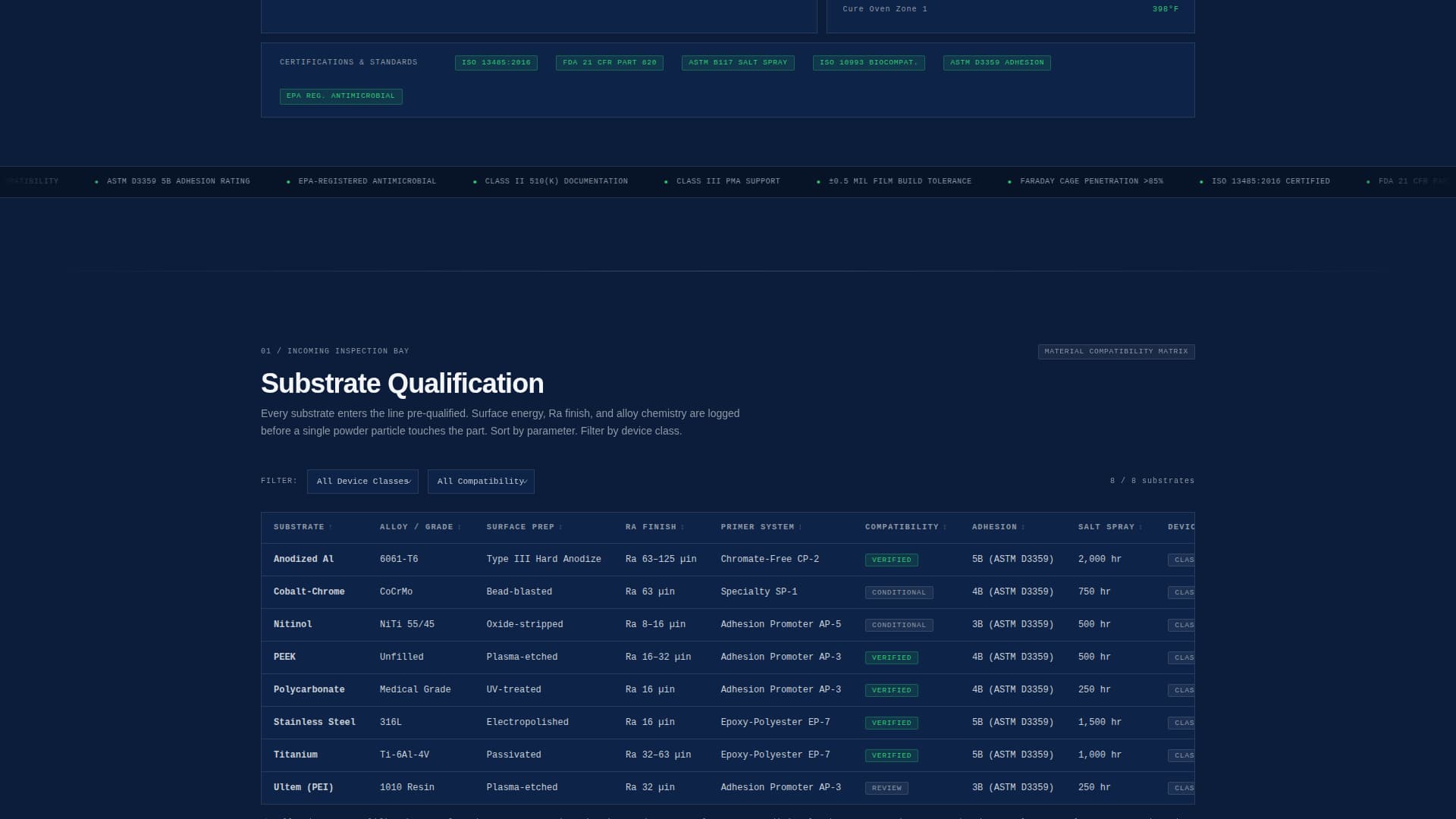
Task: Click the Review badge for Ultem (PEI)
Action: point(886,788)
